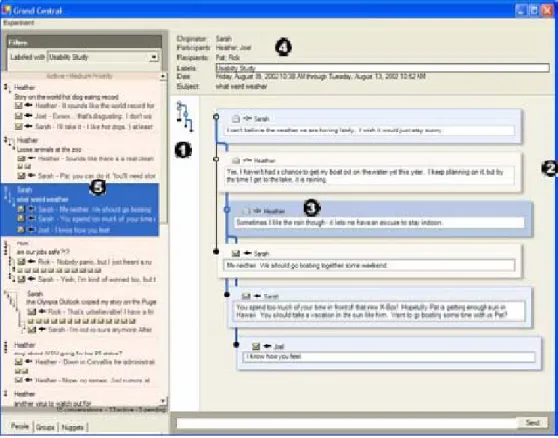The width and height of the screenshot is (558, 438).
Task: Click thread tree icon beside "Story on the world hot dog" conversation
Action: point(7,88)
